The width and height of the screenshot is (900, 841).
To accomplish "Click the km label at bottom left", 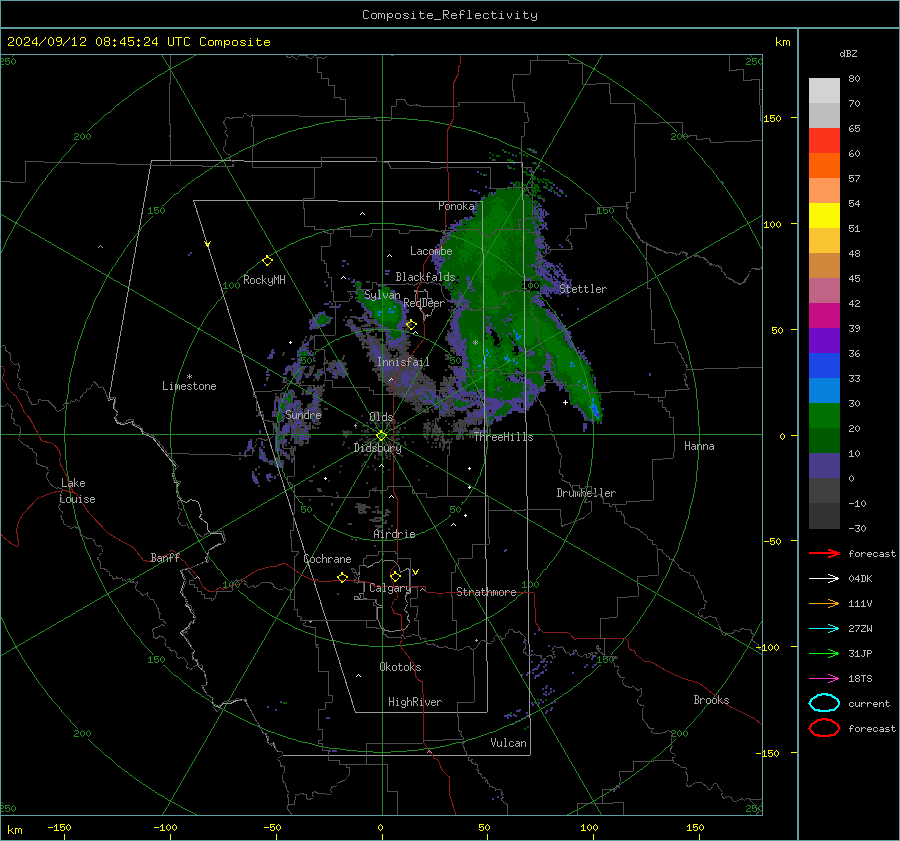I will click(14, 830).
